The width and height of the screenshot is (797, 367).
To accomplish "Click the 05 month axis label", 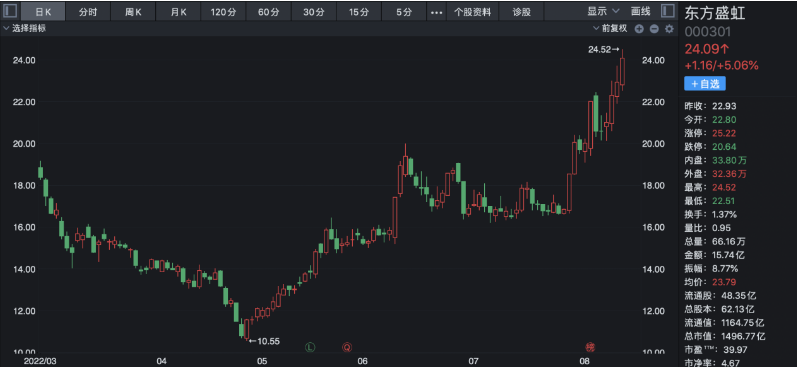I will pyautogui.click(x=262, y=361).
